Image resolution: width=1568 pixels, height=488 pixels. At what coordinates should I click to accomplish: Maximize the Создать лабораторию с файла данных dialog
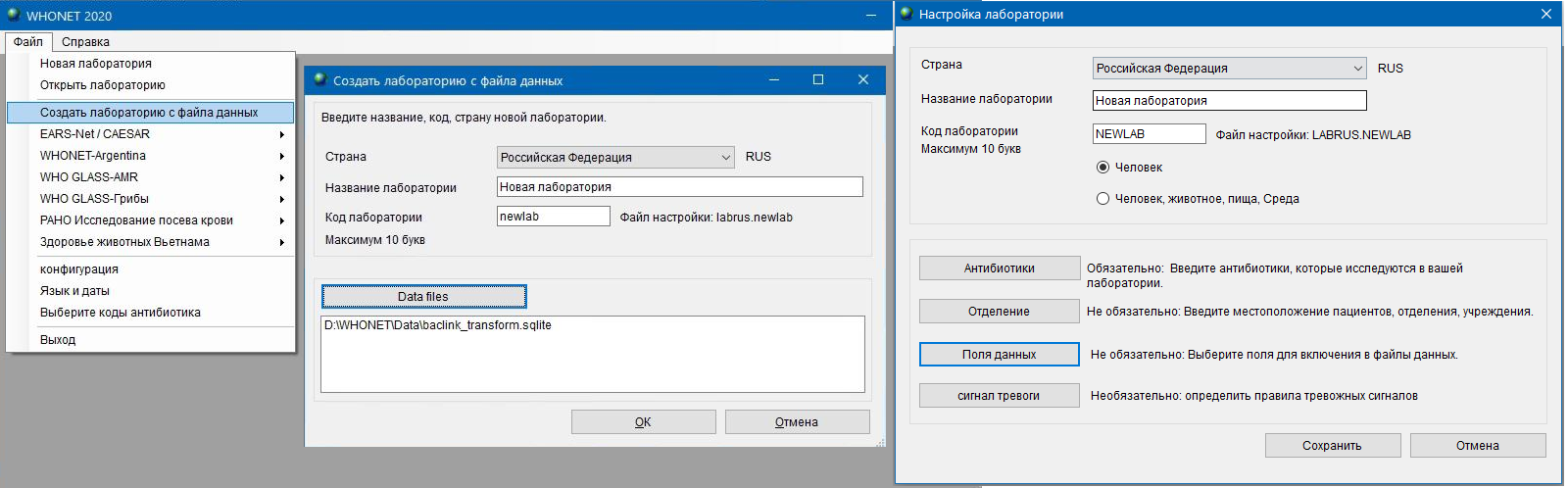pos(818,79)
